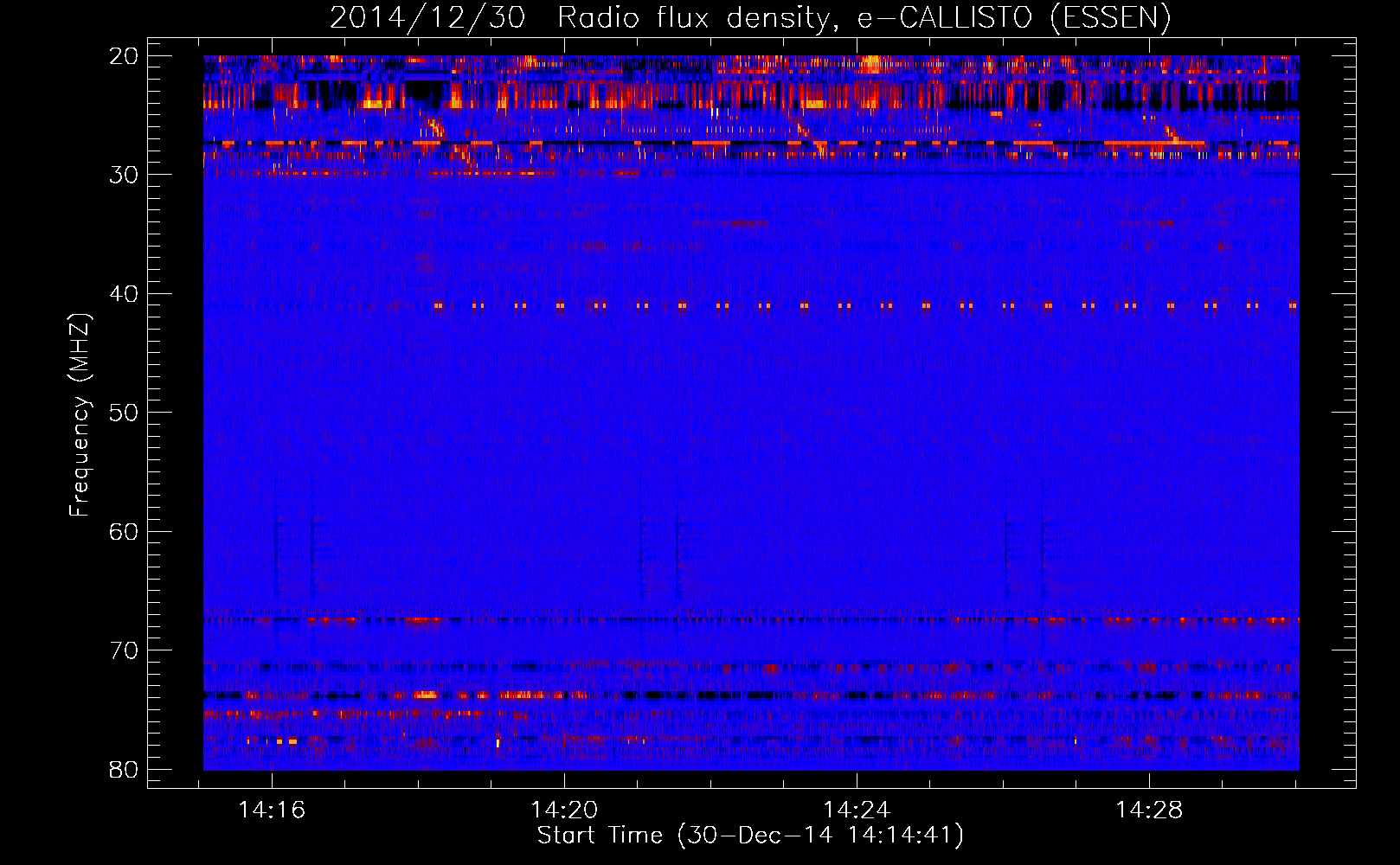
Task: Select the 30 frequency tick label
Action: pos(124,175)
